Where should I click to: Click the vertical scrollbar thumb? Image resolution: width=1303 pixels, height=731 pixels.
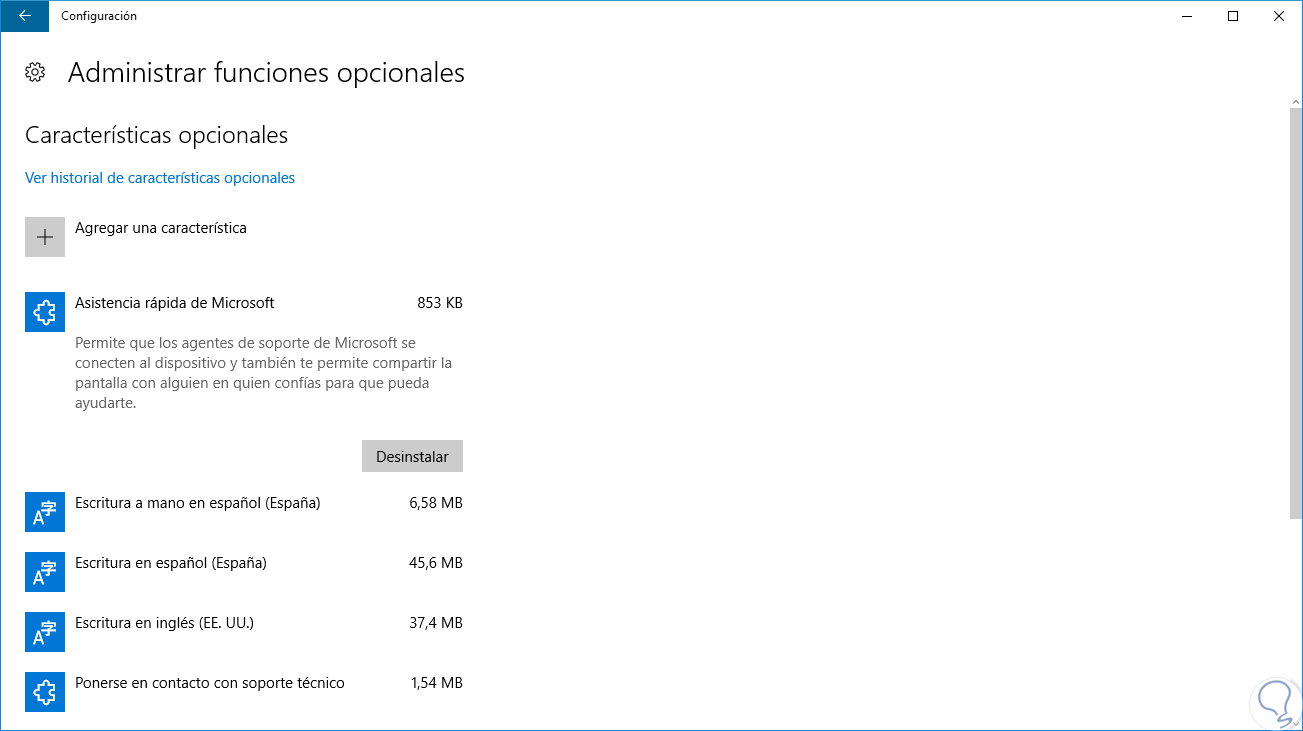pos(1295,310)
